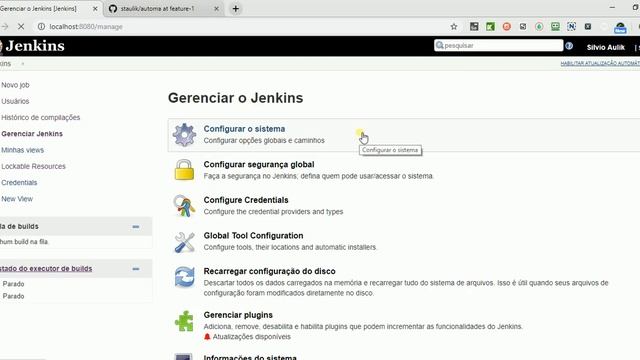Click Habilitar atualização automática link
This screenshot has width=640, height=360.
point(600,63)
